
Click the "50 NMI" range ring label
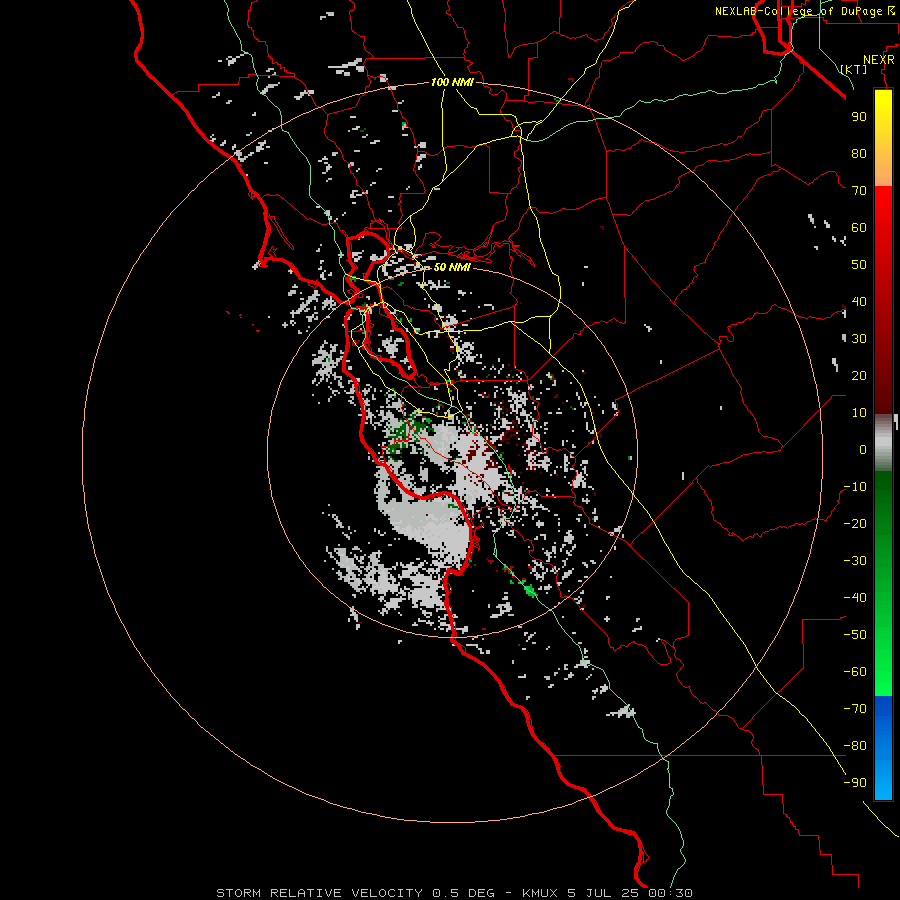[x=452, y=267]
